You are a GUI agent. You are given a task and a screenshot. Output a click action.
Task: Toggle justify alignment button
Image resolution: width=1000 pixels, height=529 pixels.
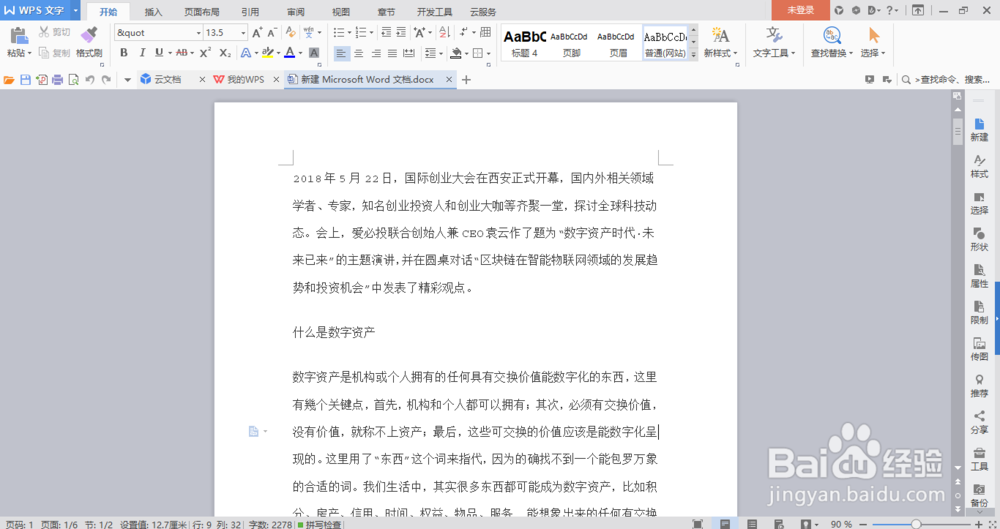click(x=392, y=53)
